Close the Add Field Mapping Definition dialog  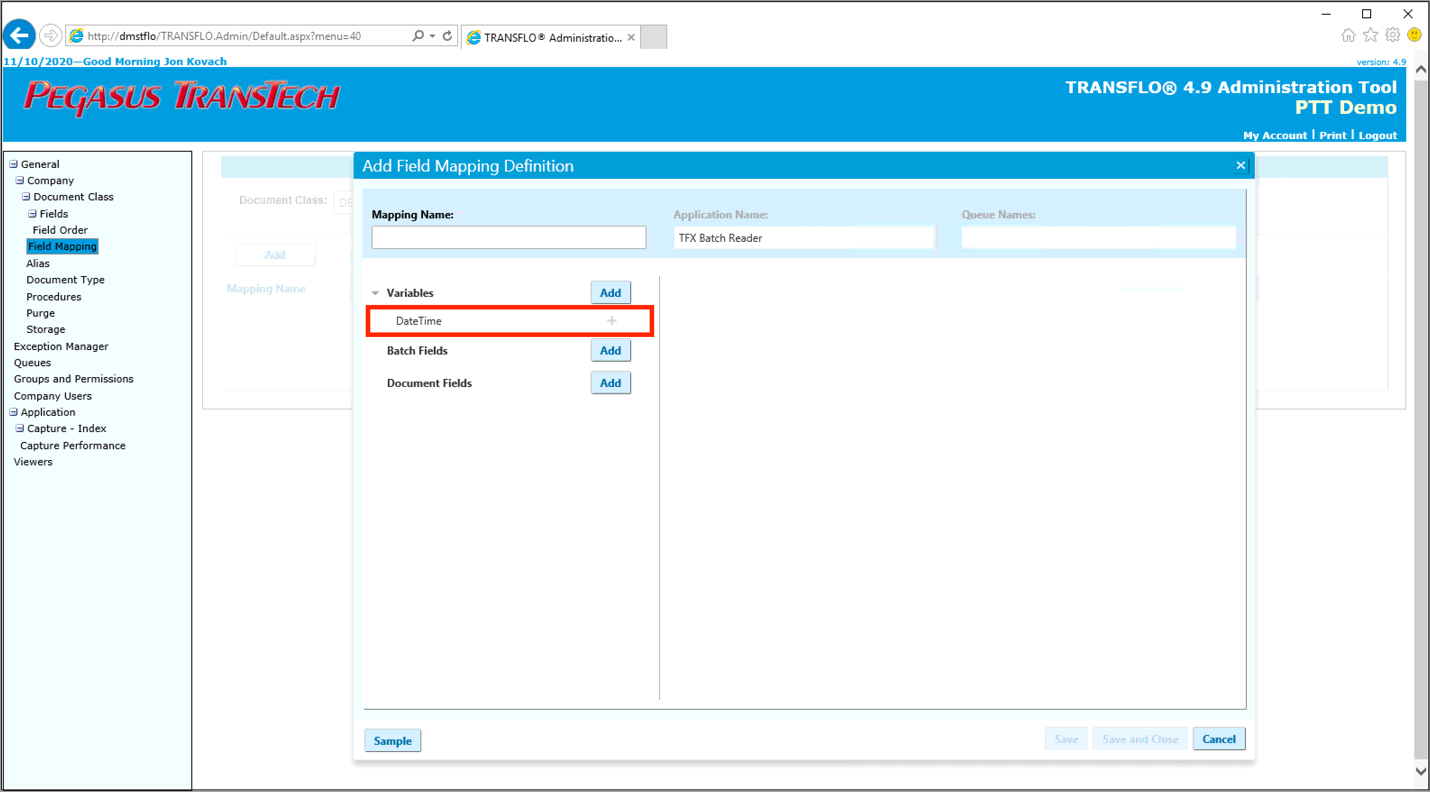pyautogui.click(x=1240, y=166)
